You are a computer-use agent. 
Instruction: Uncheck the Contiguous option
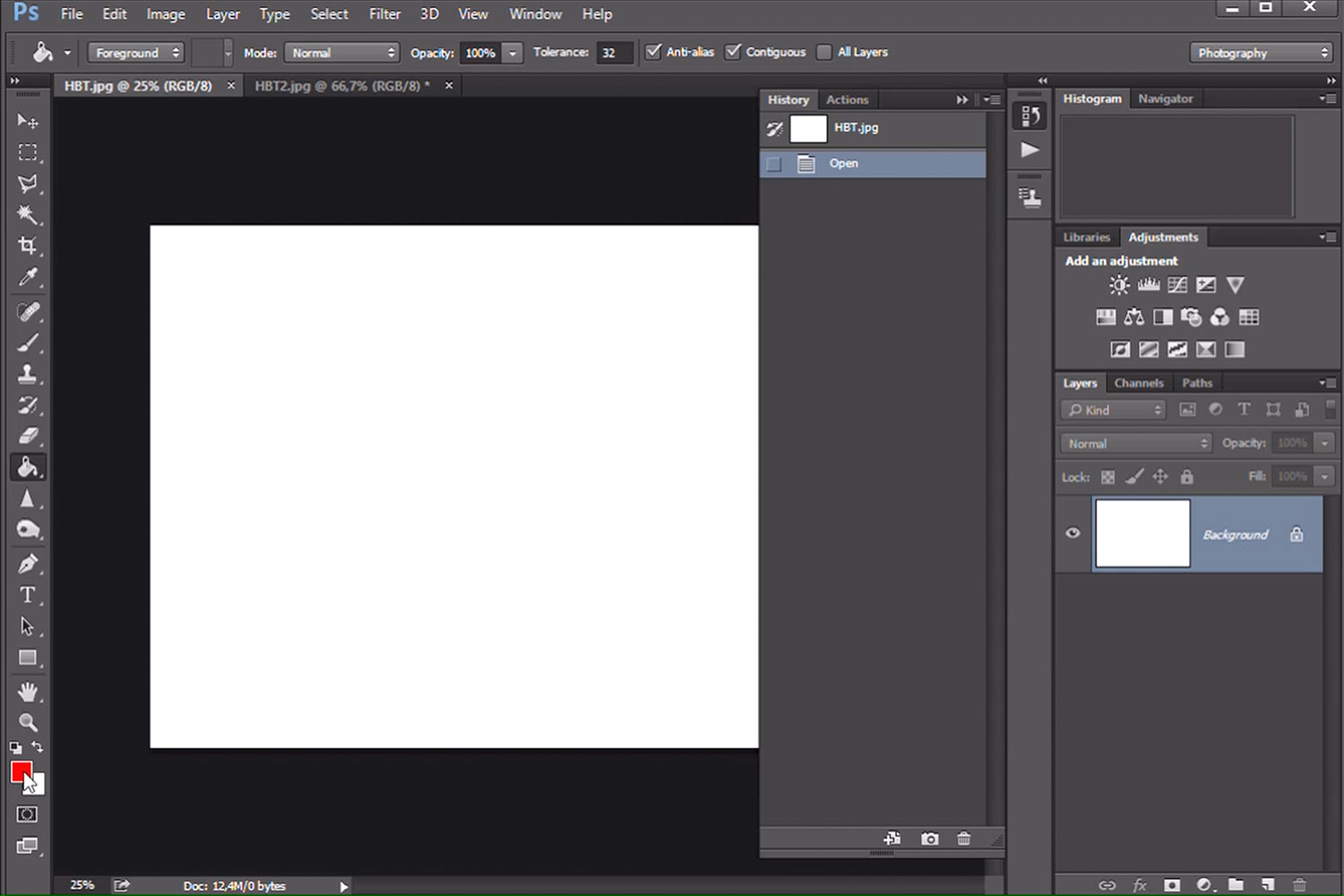[x=733, y=52]
